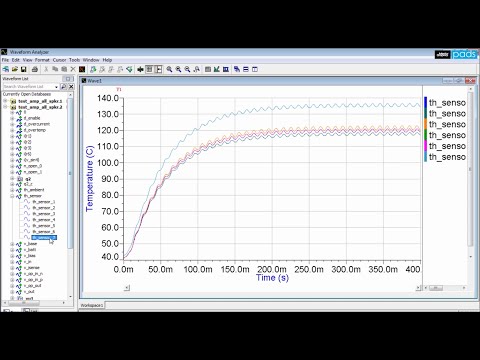Click the cut scissors toolbar icon
Viewport: 480px width, 360px height.
[46, 69]
